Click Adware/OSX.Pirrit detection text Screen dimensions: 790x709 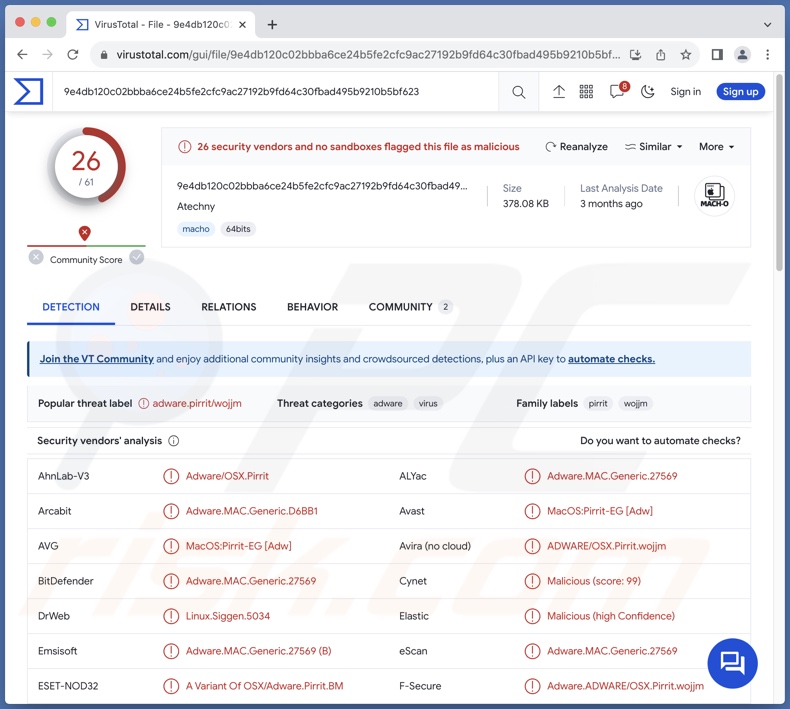click(x=227, y=476)
